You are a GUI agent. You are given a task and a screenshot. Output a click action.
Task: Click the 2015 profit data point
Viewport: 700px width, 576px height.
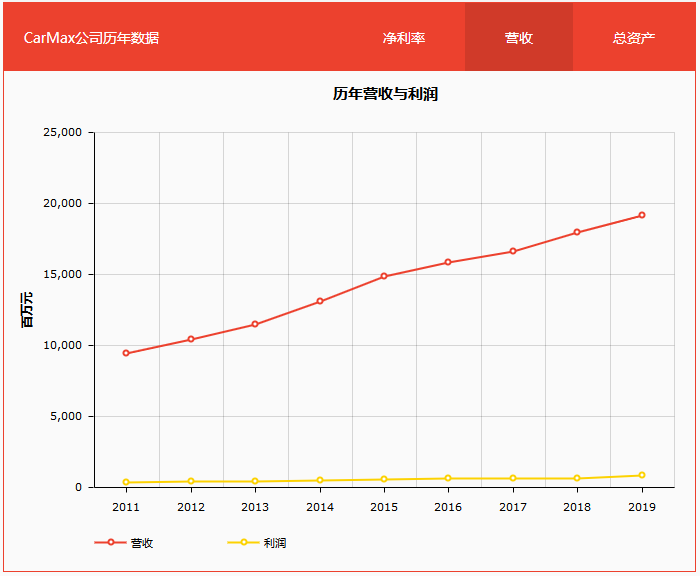tap(384, 480)
